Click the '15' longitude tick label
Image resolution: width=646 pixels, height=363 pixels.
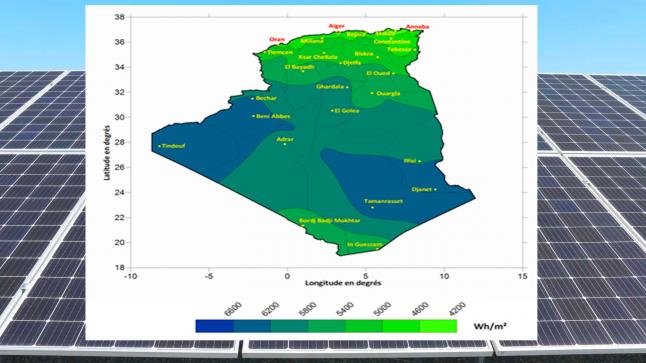[522, 276]
